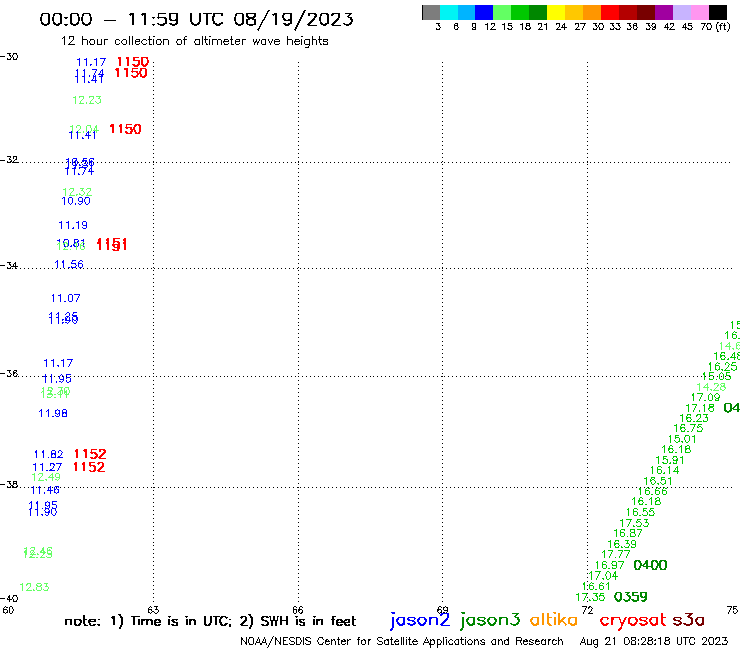Click the dark green time stamp 0400
Screen dimensions: 740x650
click(x=650, y=565)
